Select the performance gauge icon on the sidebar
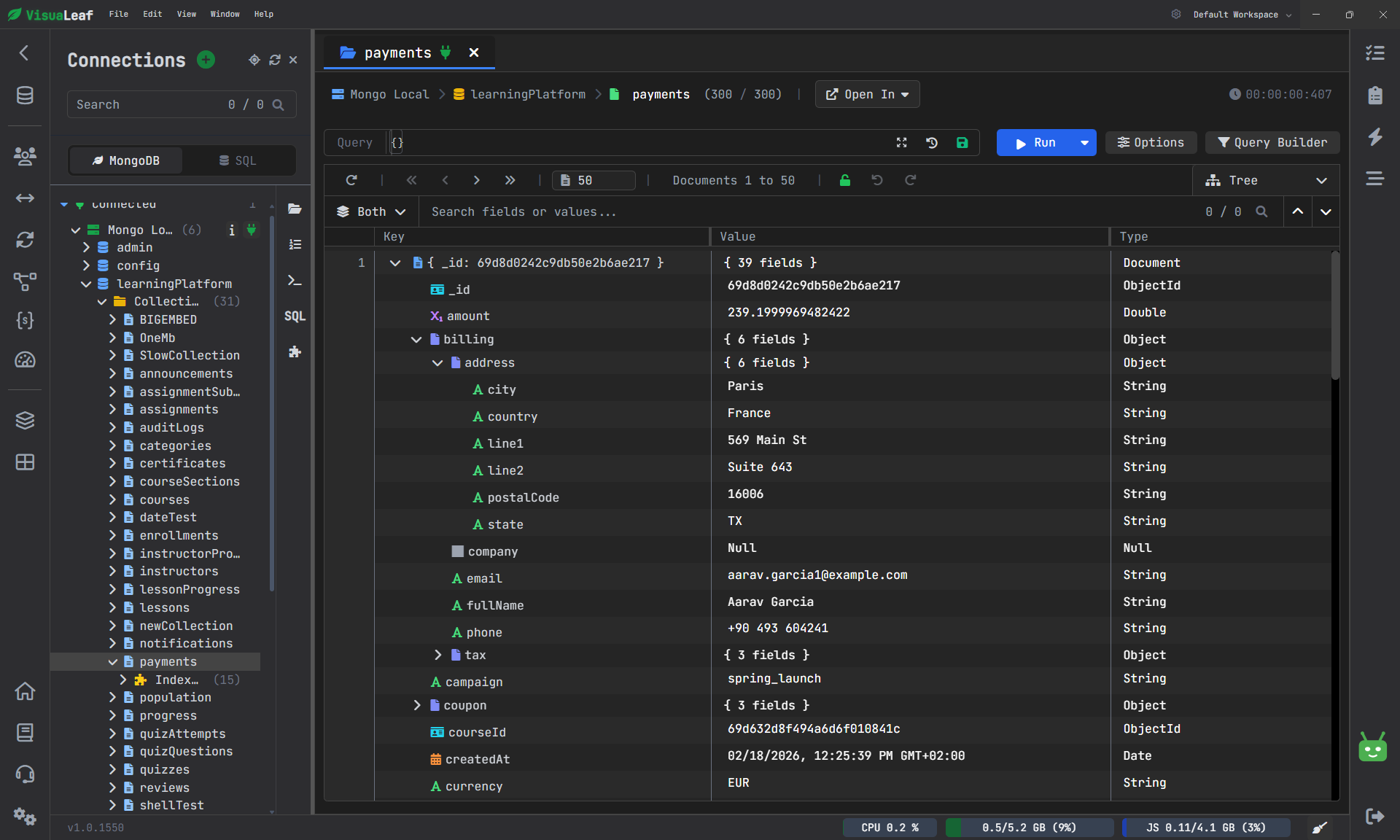 (25, 360)
